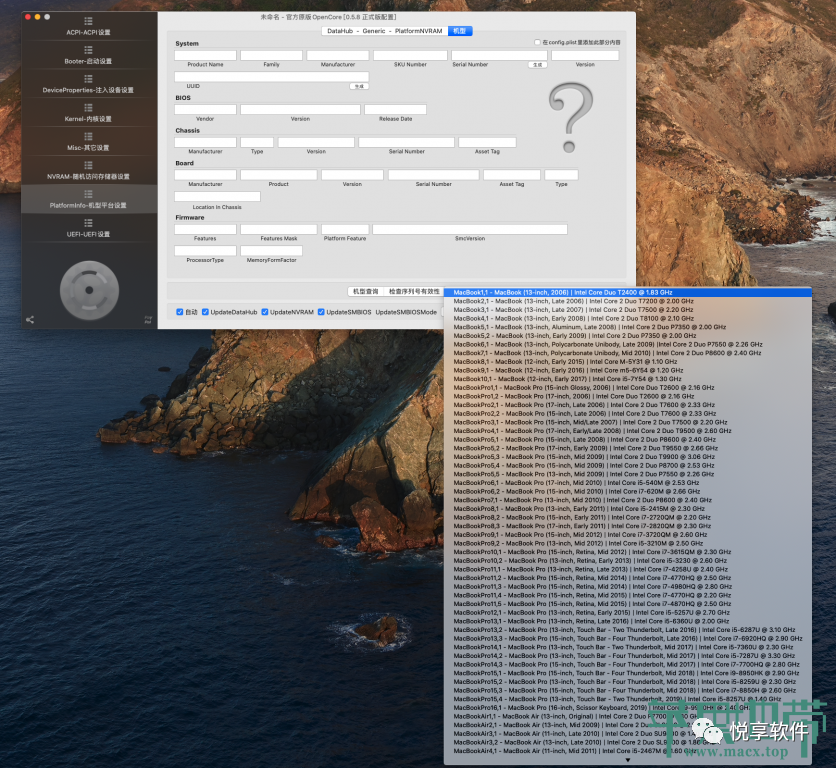The width and height of the screenshot is (836, 768).
Task: Click the System Manufacturer field
Action: point(337,55)
